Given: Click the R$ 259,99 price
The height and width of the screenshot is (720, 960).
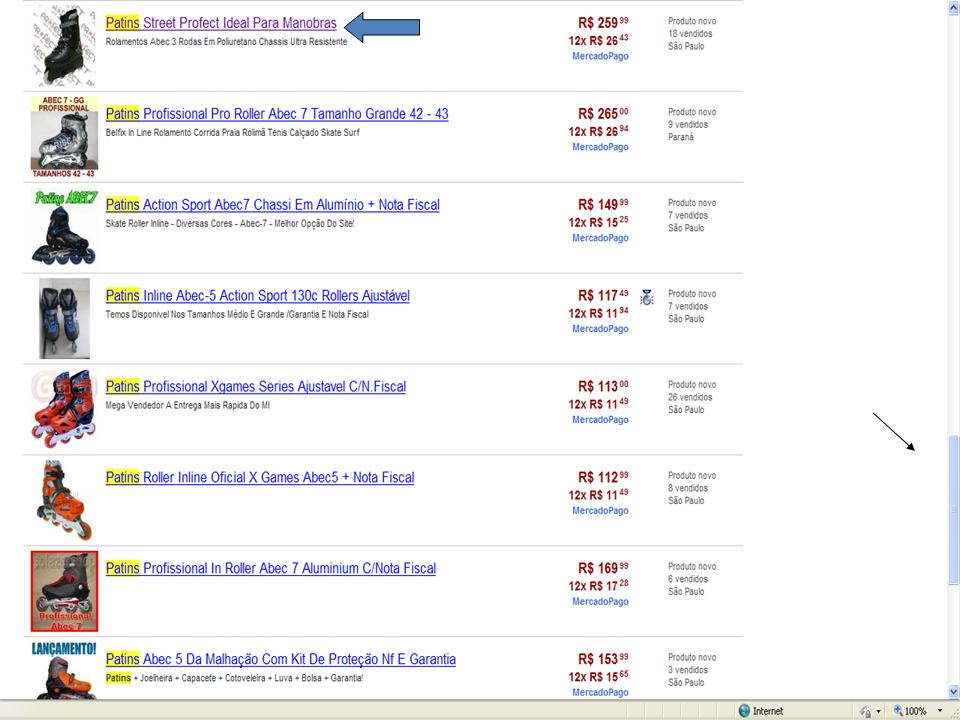Looking at the screenshot, I should (x=603, y=23).
